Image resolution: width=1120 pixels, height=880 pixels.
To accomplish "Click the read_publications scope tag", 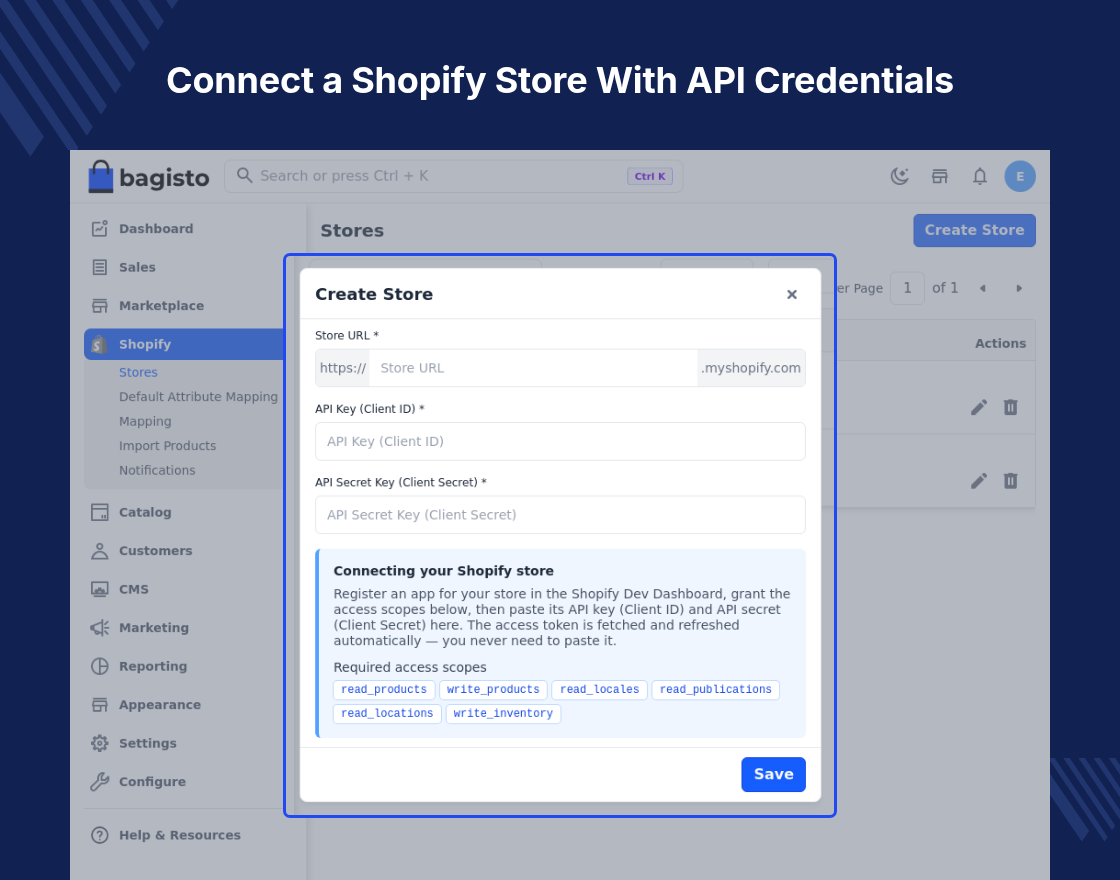I will (x=715, y=690).
